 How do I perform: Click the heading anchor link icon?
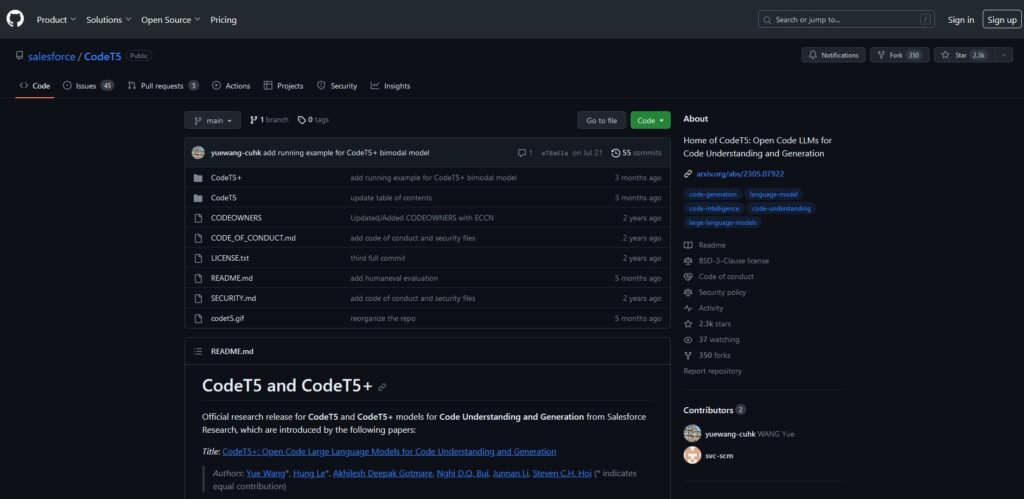(382, 387)
